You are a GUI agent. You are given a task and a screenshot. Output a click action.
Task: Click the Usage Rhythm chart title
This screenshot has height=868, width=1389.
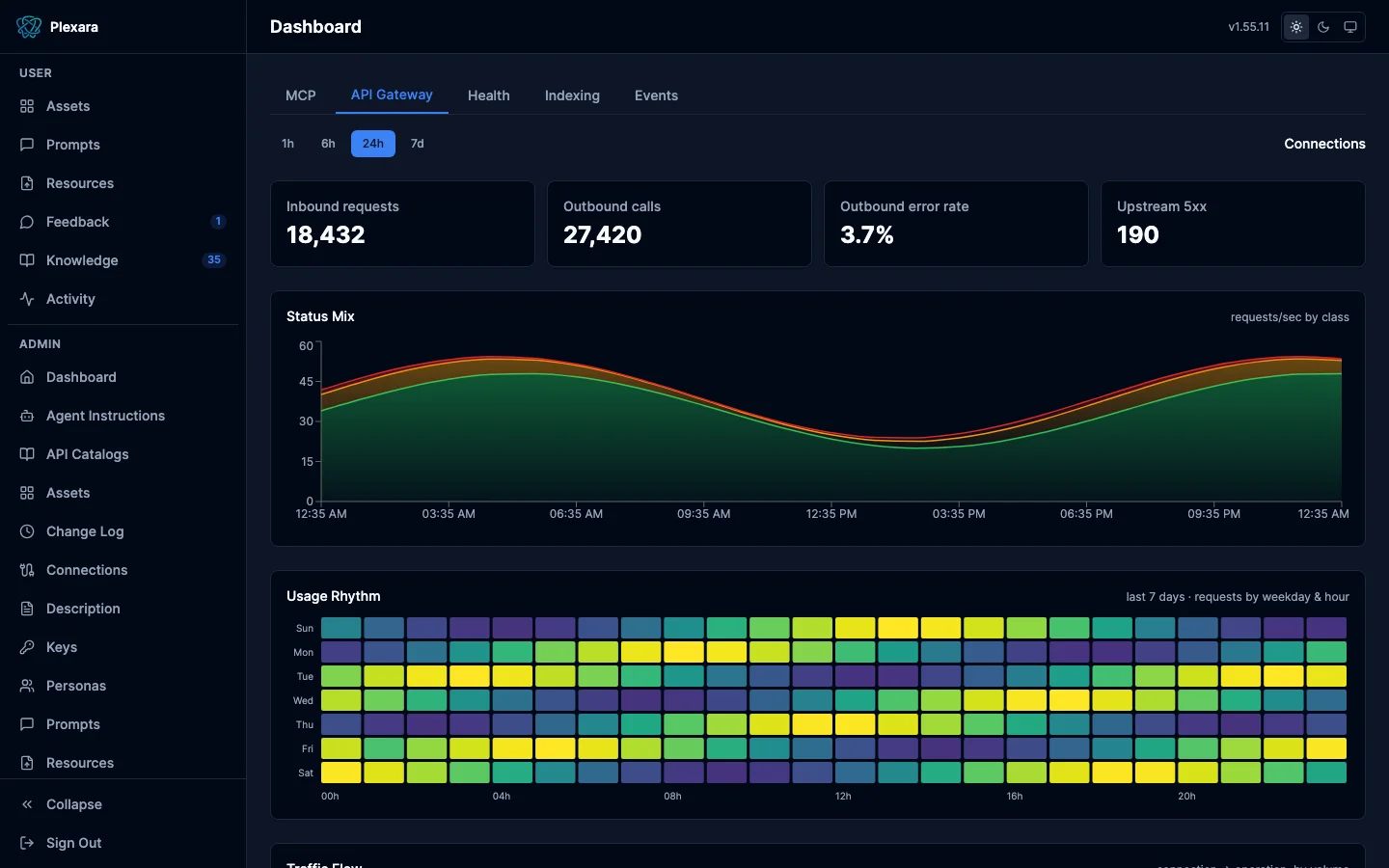pyautogui.click(x=334, y=596)
